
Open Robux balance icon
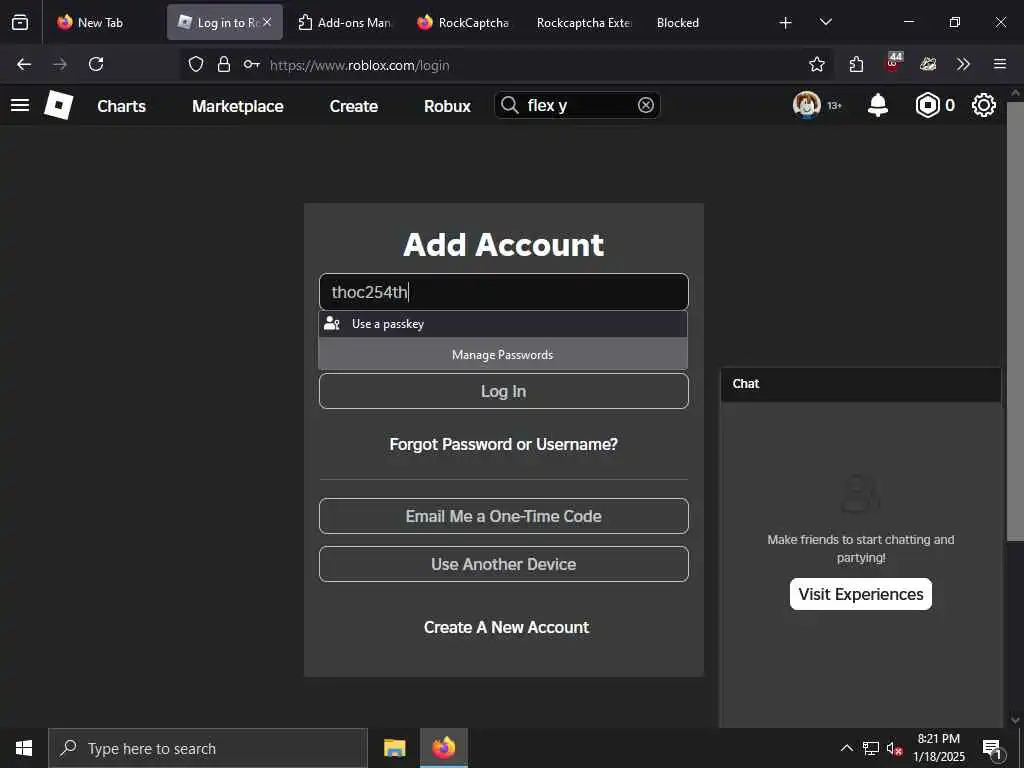[927, 105]
